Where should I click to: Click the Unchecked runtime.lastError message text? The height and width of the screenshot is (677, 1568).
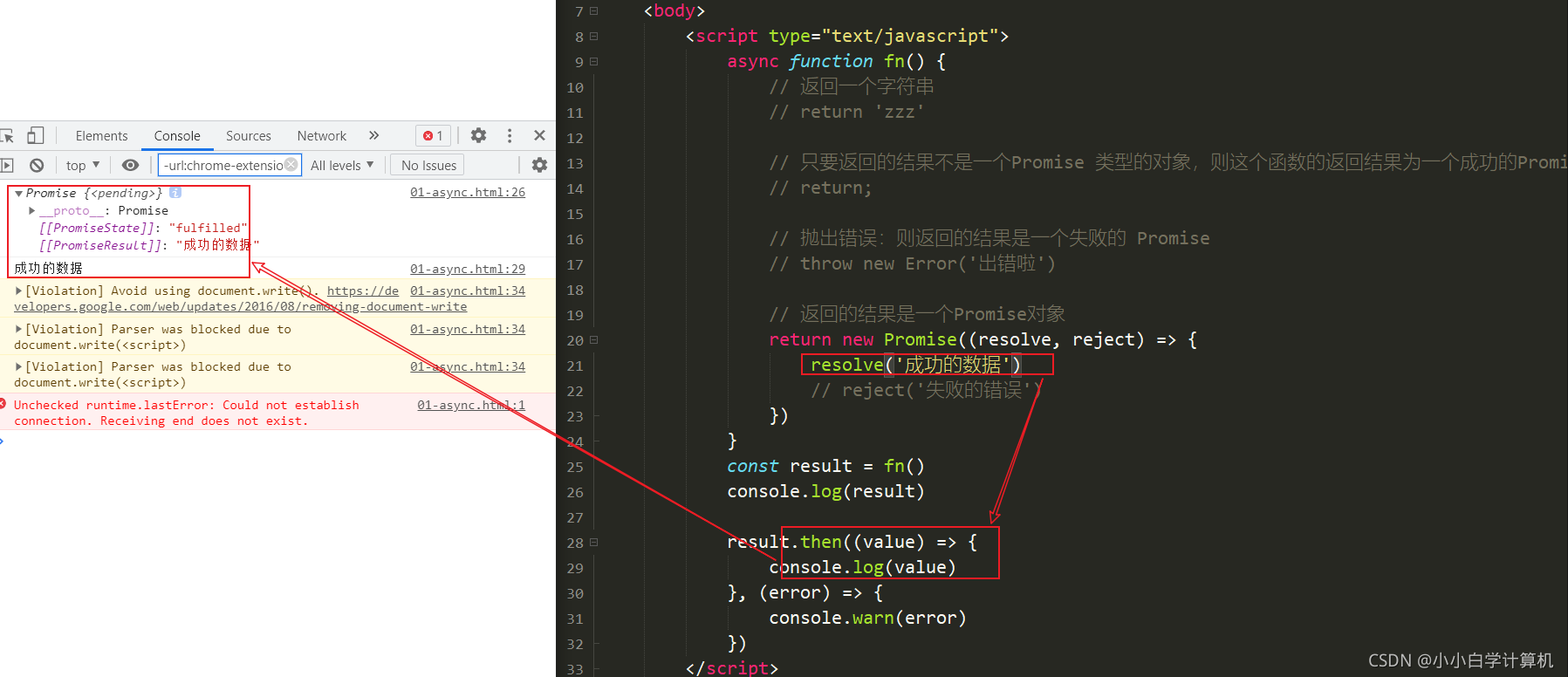(187, 413)
